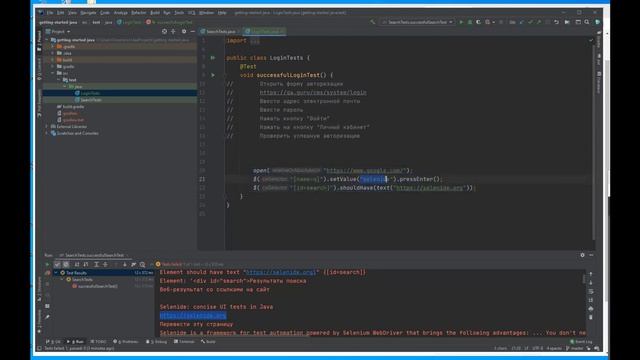Hide the Project panel with the minus icon
The image size is (640, 360).
click(193, 31)
